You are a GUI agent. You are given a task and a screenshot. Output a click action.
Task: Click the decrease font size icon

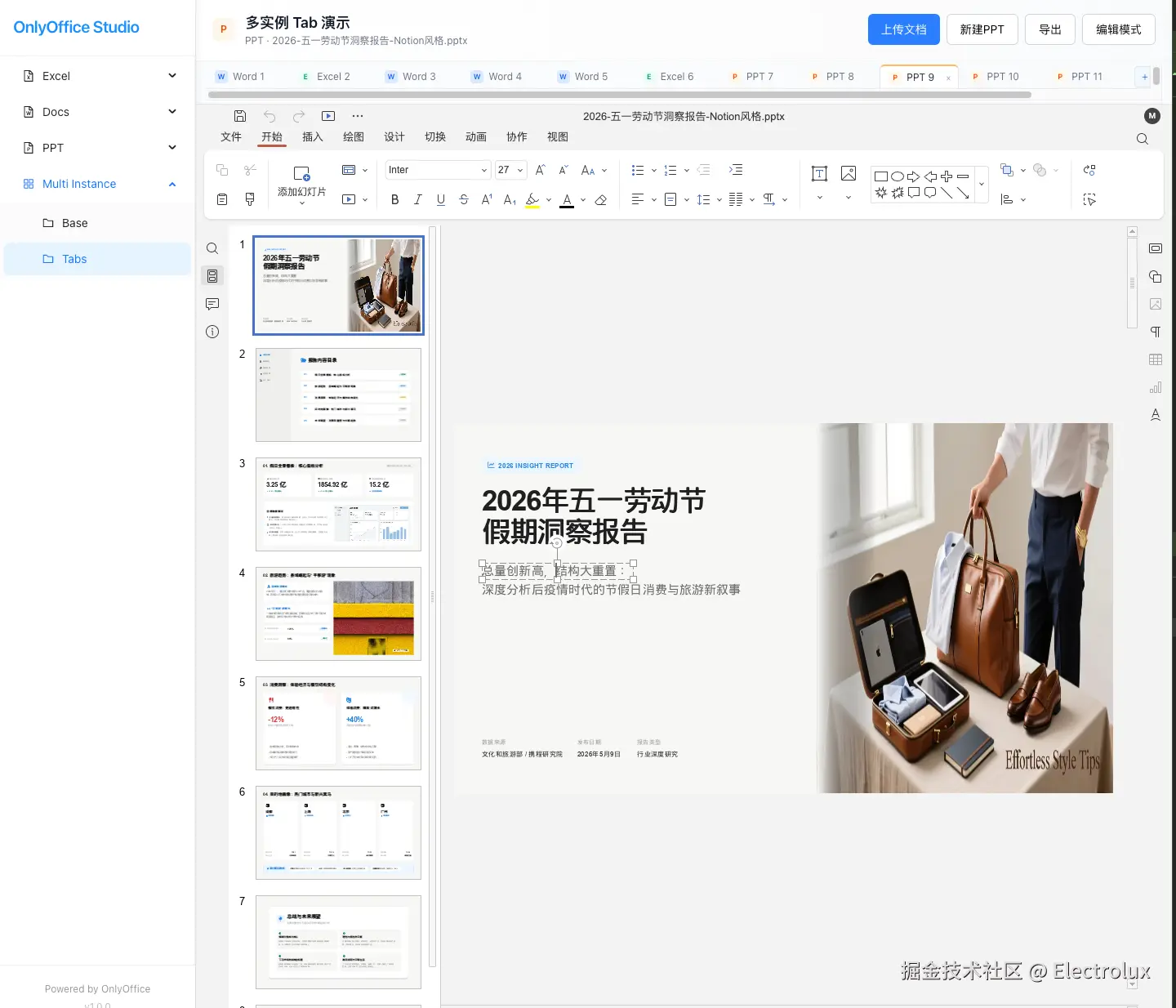pos(563,170)
